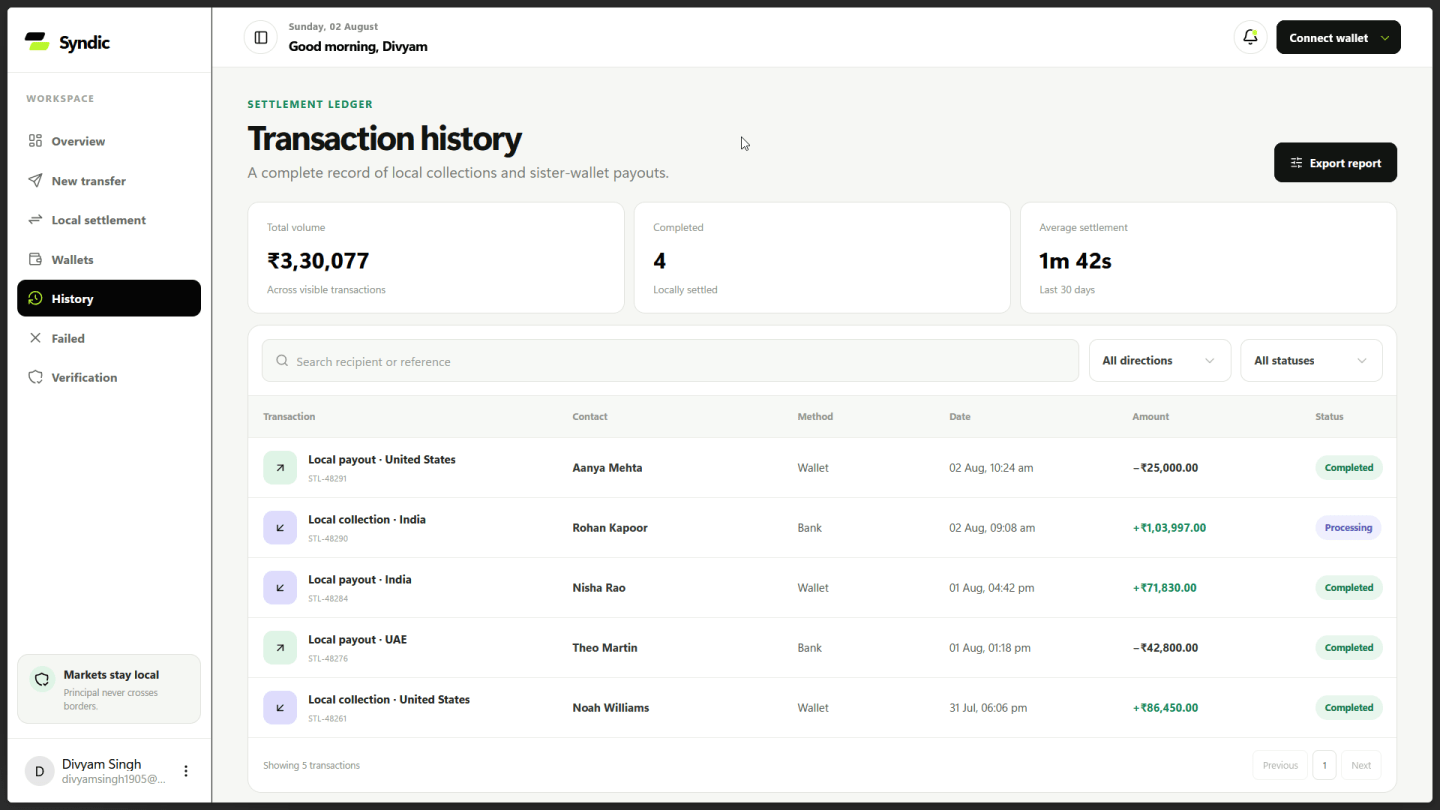The width and height of the screenshot is (1440, 810).
Task: Open the user options three-dot menu
Action: coord(186,771)
